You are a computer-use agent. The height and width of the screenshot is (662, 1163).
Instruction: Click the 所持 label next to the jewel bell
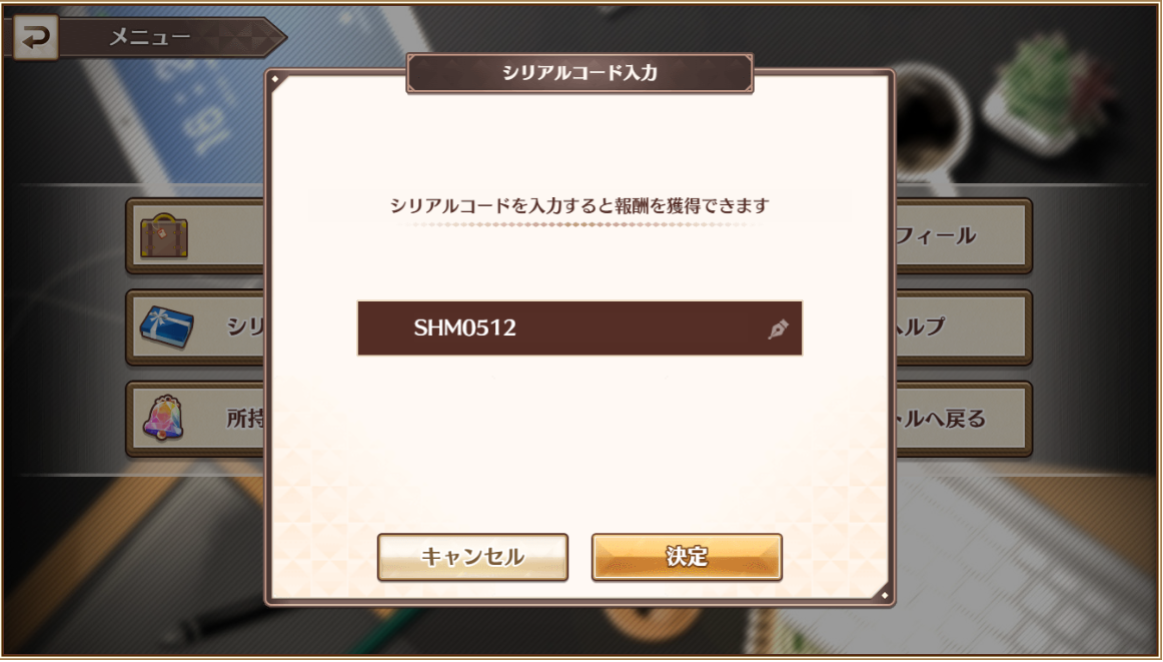pyautogui.click(x=245, y=419)
